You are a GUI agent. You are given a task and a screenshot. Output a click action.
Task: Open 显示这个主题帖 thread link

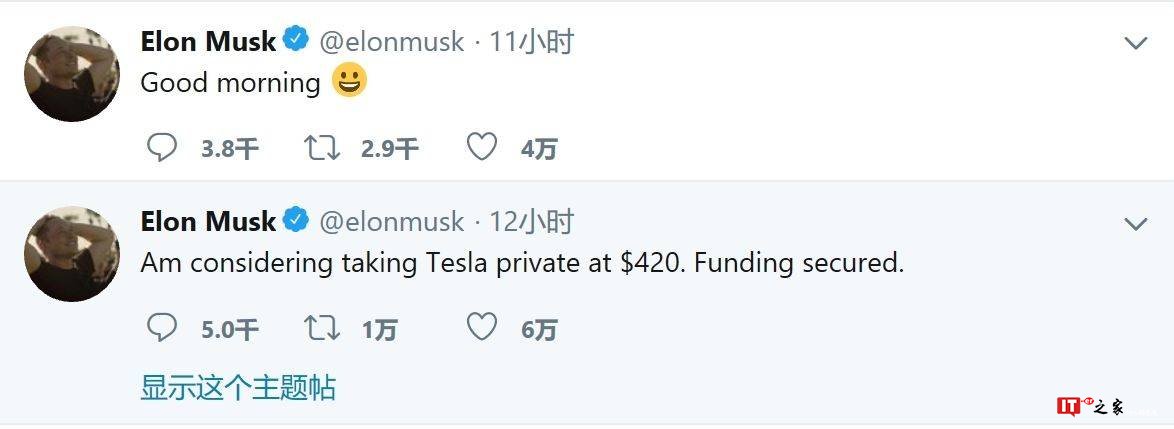pos(238,387)
